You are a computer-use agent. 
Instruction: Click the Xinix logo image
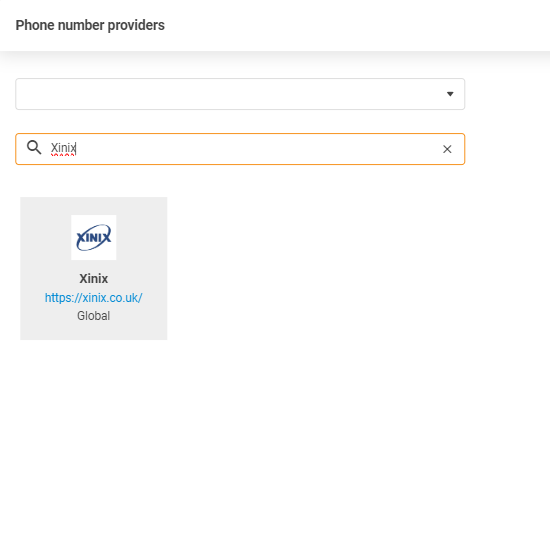[94, 237]
